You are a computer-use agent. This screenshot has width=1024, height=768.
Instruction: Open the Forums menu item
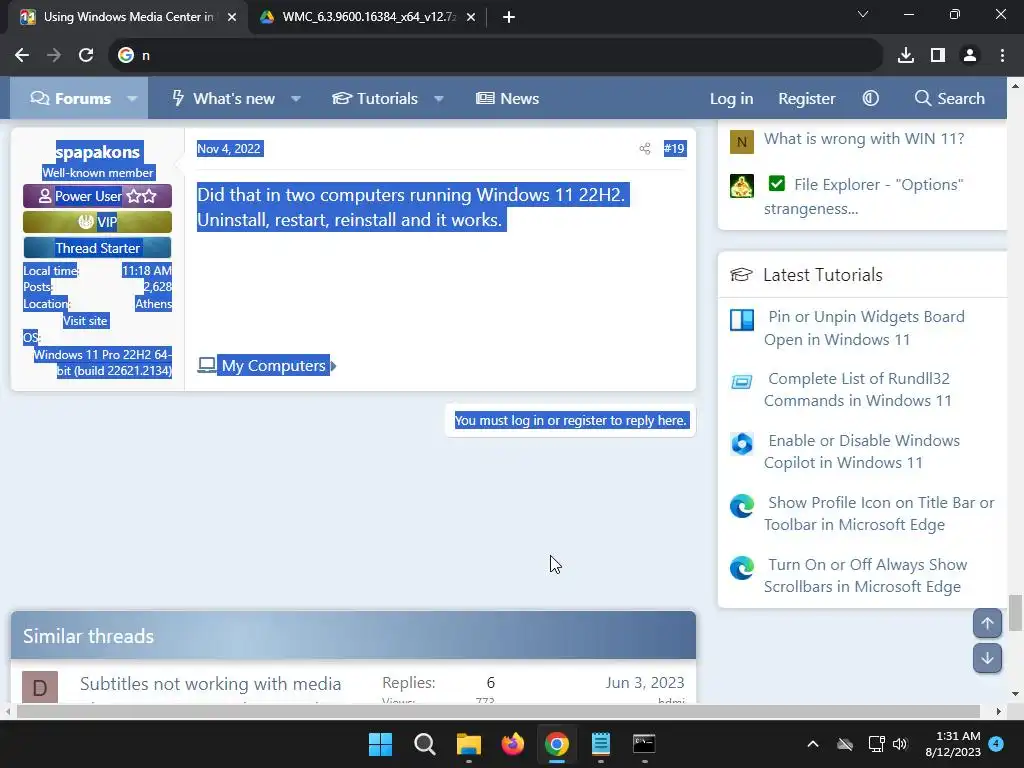pos(71,99)
